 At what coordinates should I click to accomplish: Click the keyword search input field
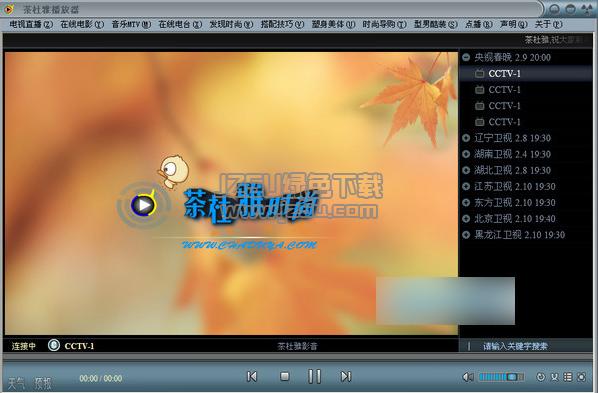pyautogui.click(x=526, y=346)
